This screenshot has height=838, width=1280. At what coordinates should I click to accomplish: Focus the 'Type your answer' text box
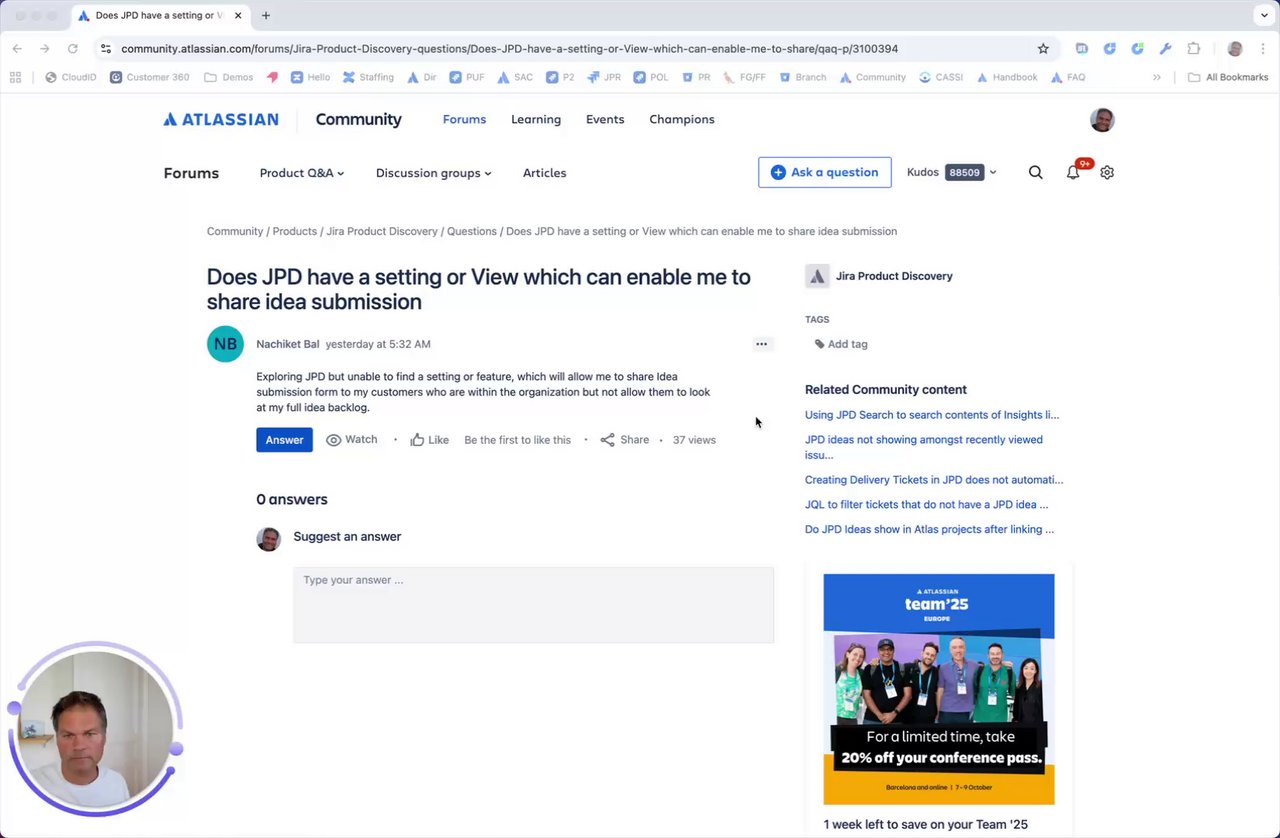(x=533, y=605)
